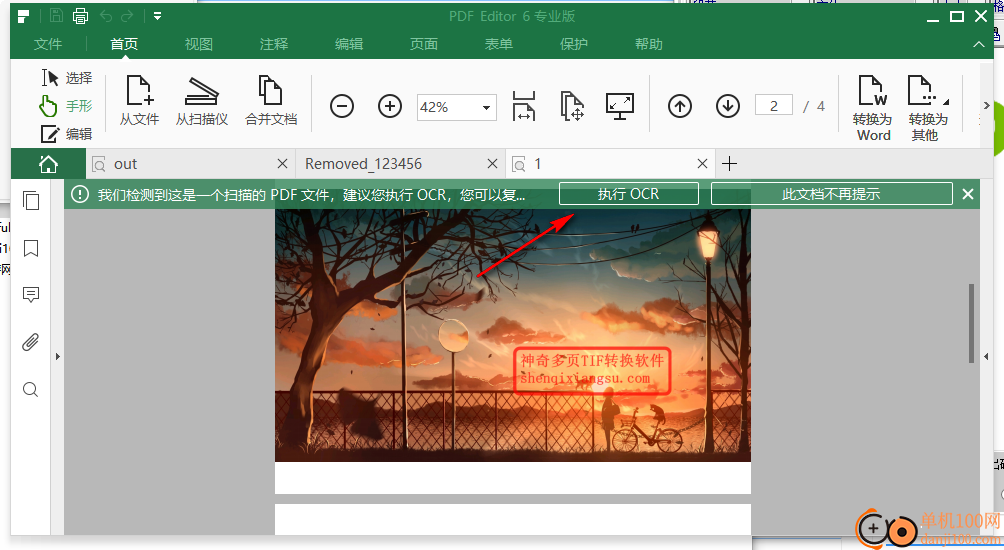Click the save icon in title bar

pos(56,16)
